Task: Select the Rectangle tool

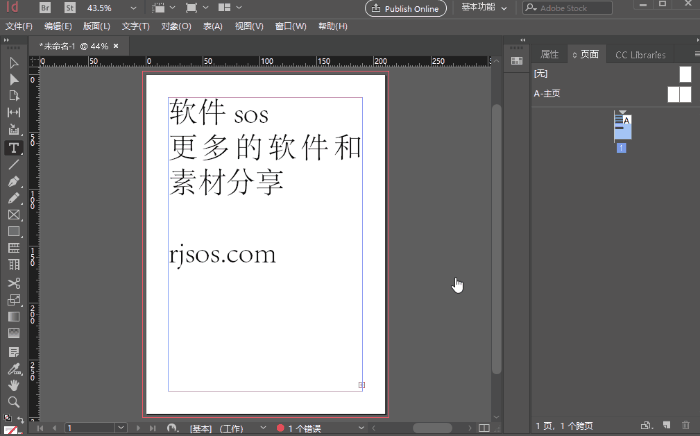Action: [x=14, y=231]
